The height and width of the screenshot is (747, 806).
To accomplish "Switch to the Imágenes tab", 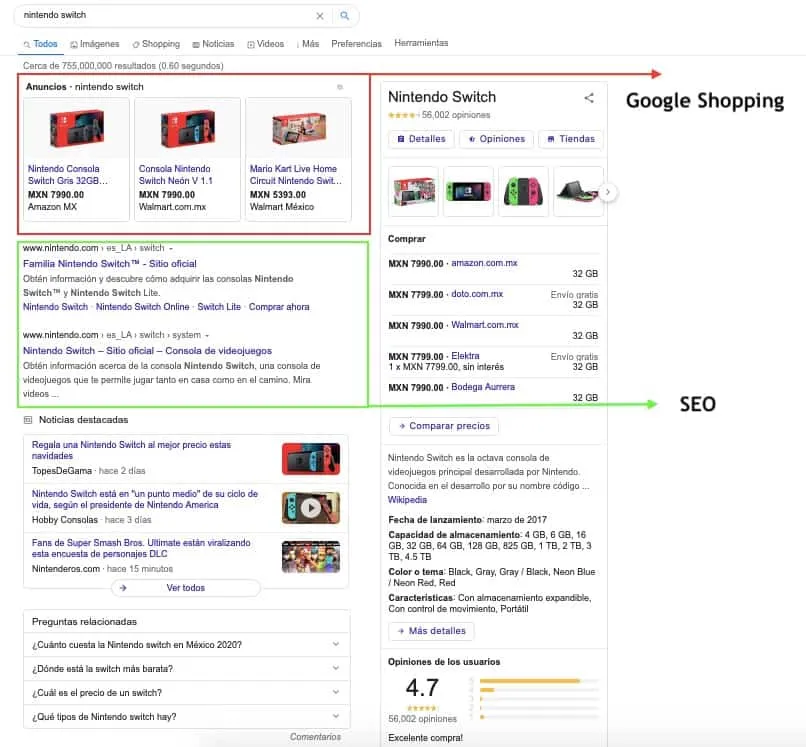I will click(95, 44).
